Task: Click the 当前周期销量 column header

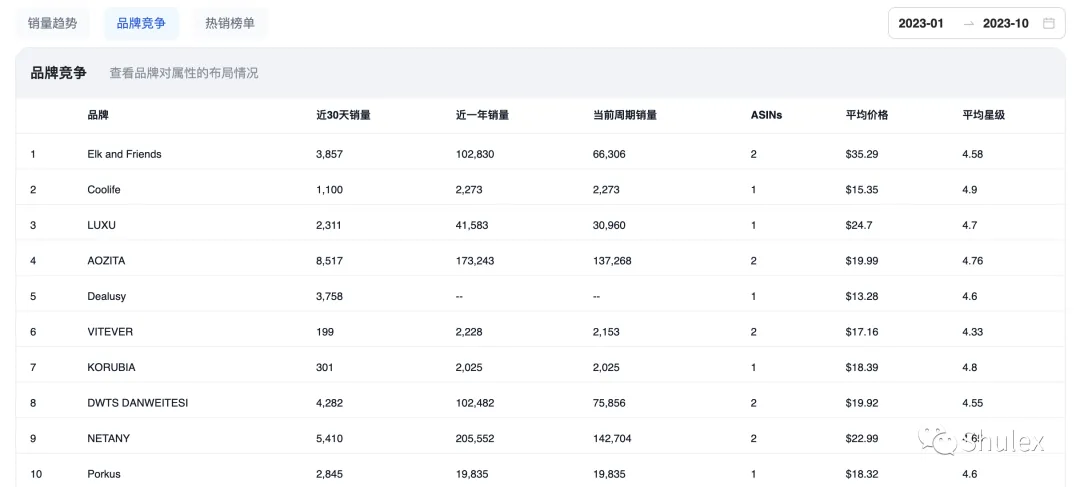Action: [625, 115]
